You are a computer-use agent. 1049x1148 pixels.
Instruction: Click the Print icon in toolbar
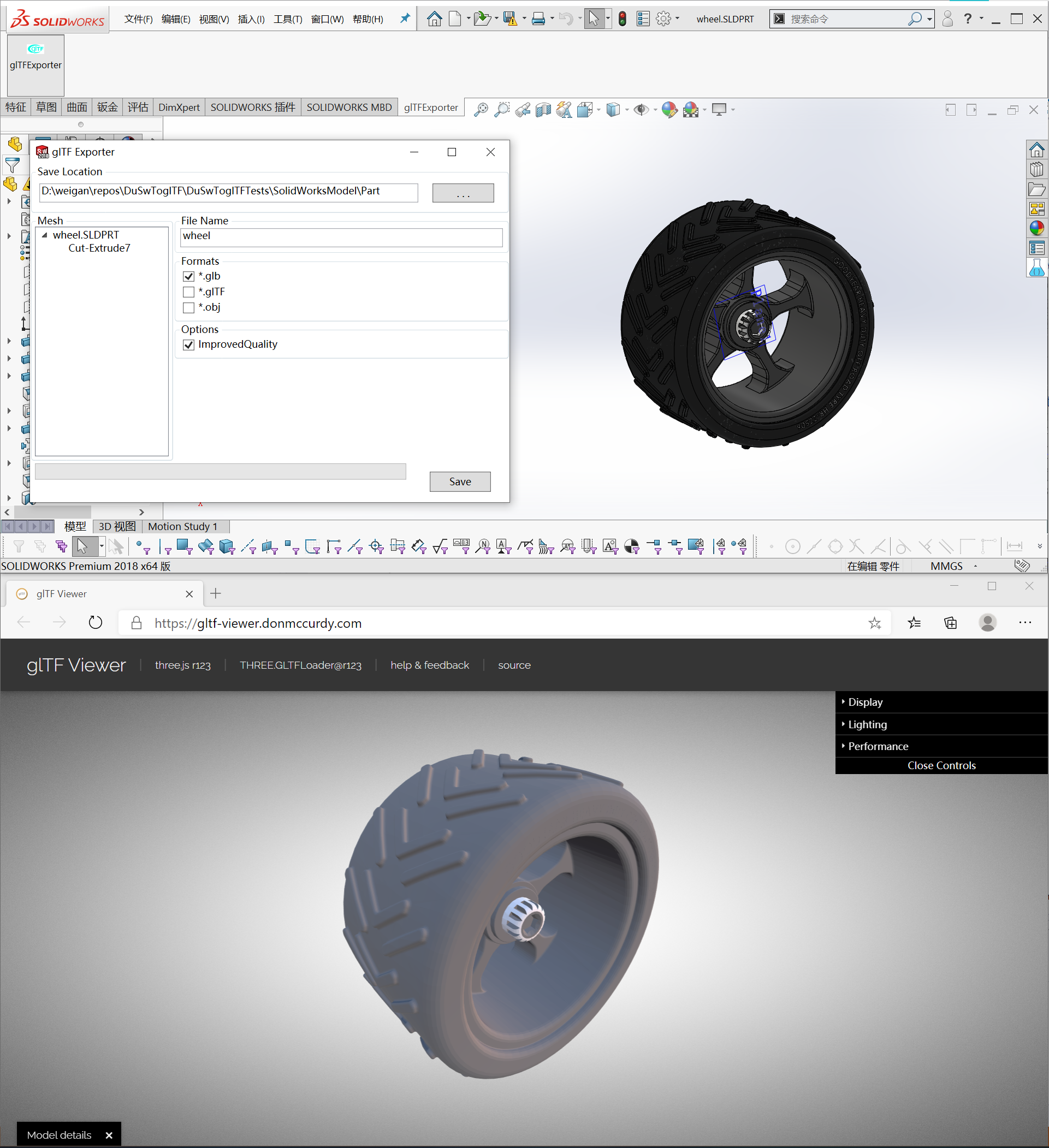tap(537, 19)
